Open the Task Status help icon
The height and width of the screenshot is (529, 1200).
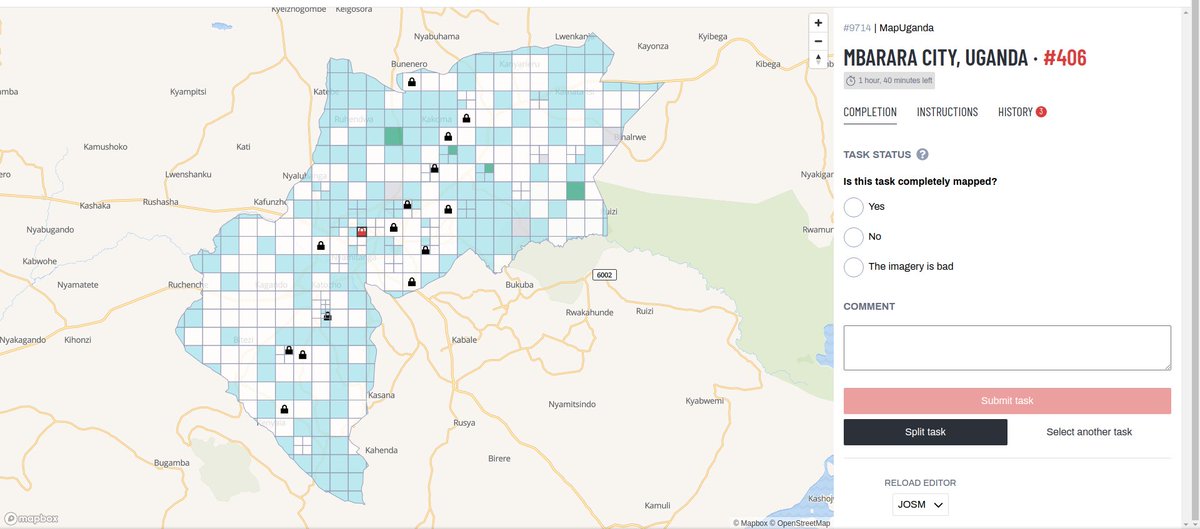(922, 155)
